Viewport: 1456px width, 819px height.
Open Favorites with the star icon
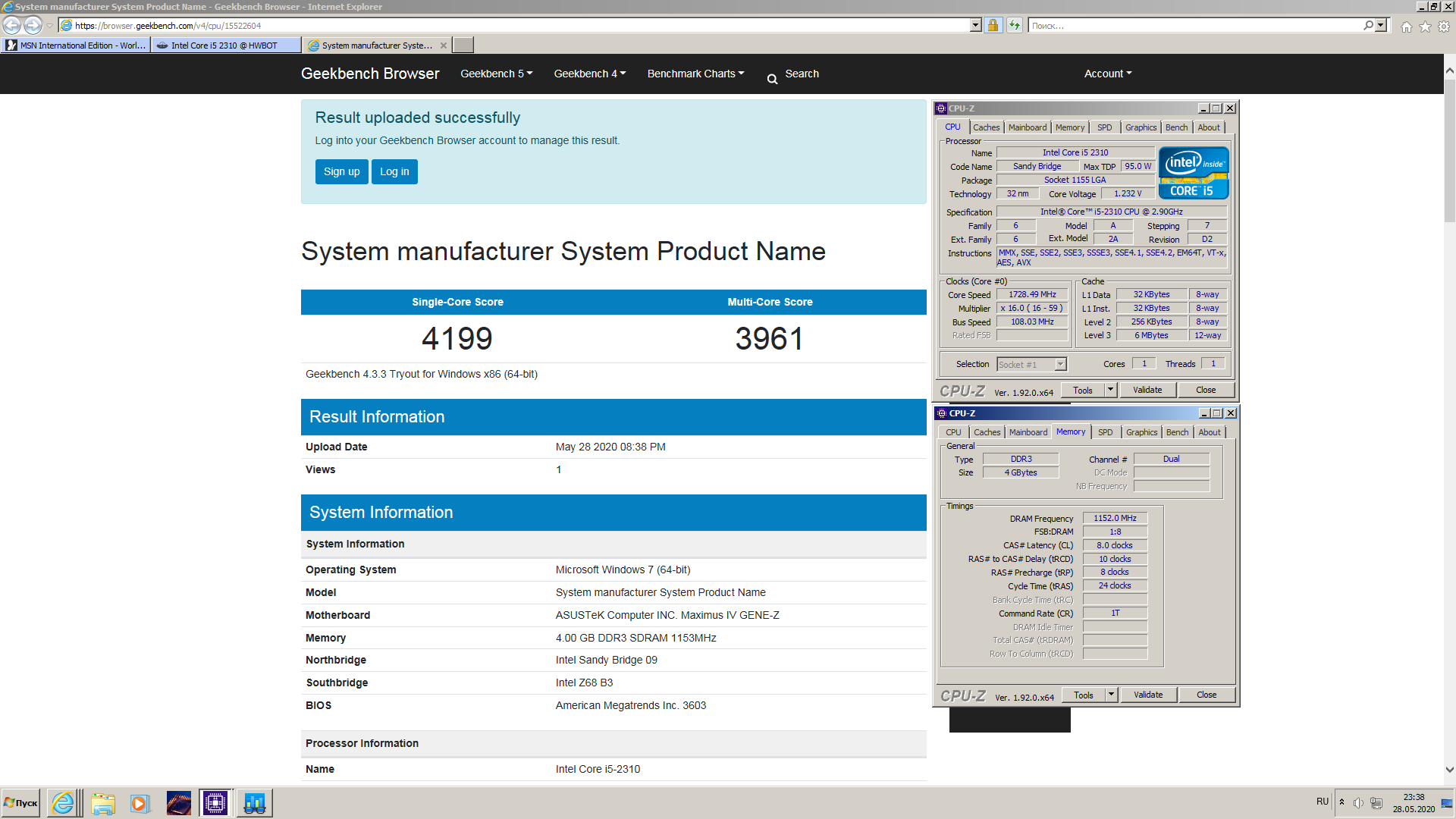point(1425,27)
